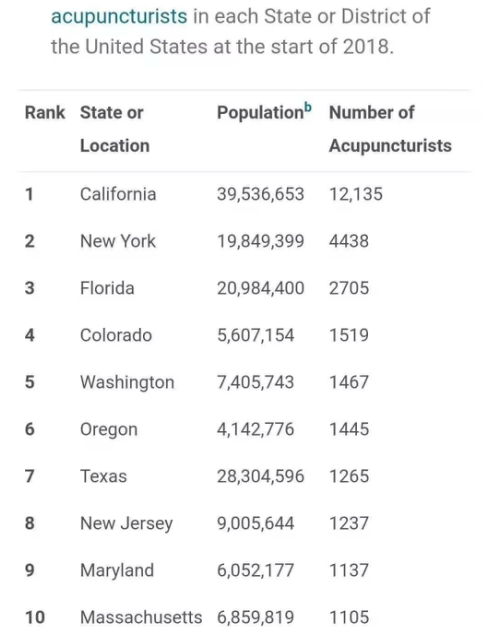Click New Jersey's population 9,005,644
Screen dimensions: 482x630
pyautogui.click(x=255, y=523)
